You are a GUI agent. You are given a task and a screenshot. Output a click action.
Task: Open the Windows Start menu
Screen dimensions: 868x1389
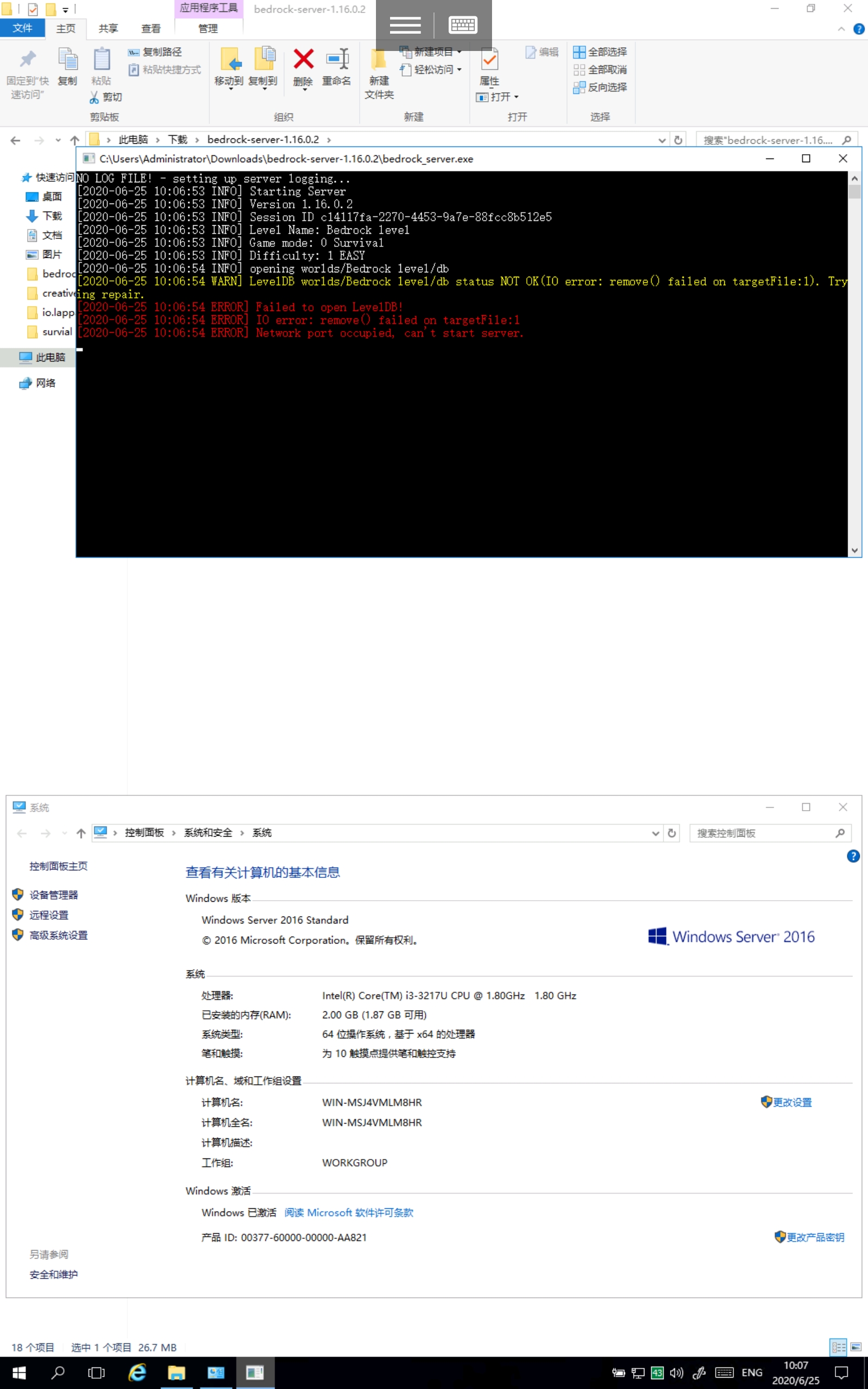click(x=19, y=1372)
